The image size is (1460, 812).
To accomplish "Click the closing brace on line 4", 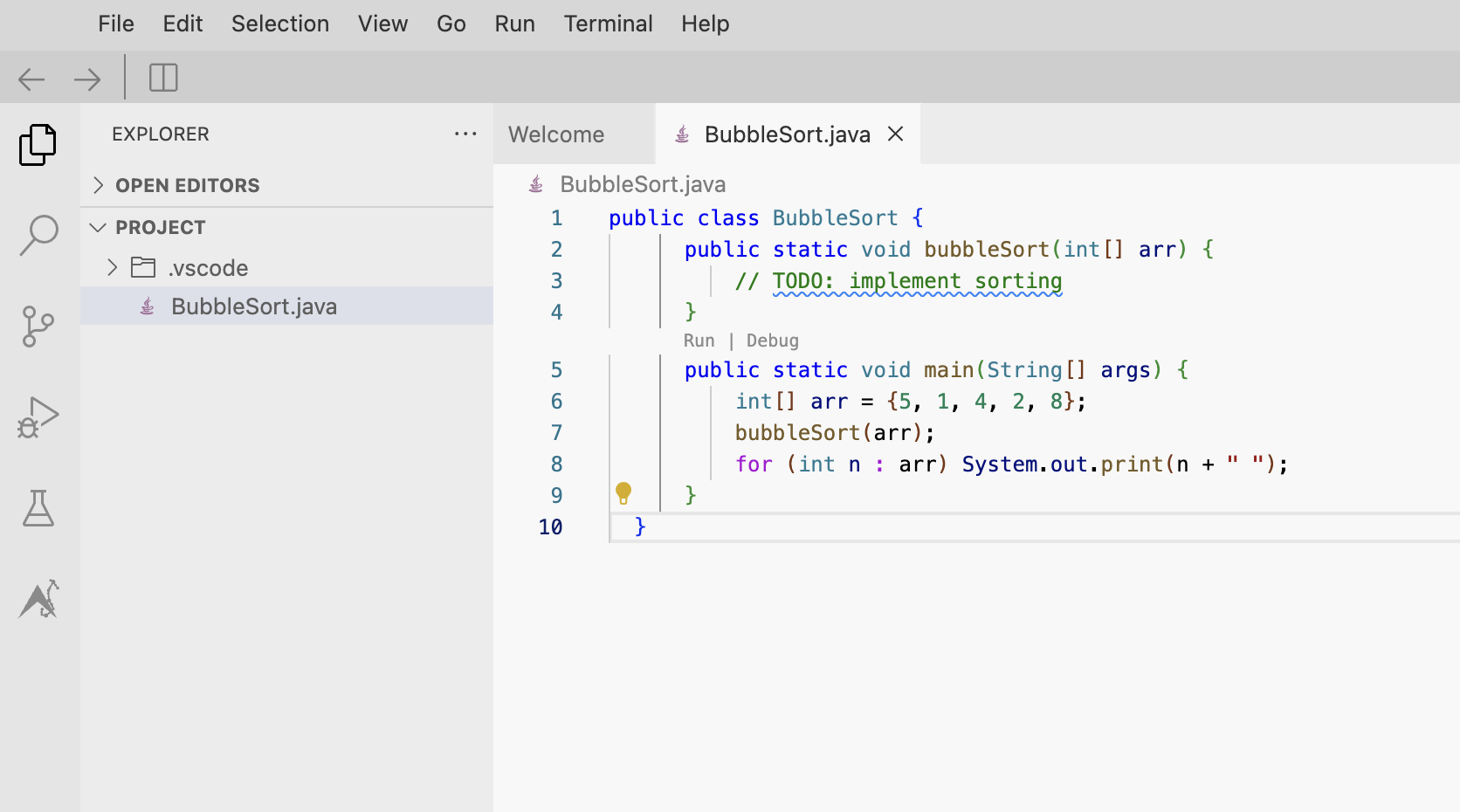I will coord(691,312).
